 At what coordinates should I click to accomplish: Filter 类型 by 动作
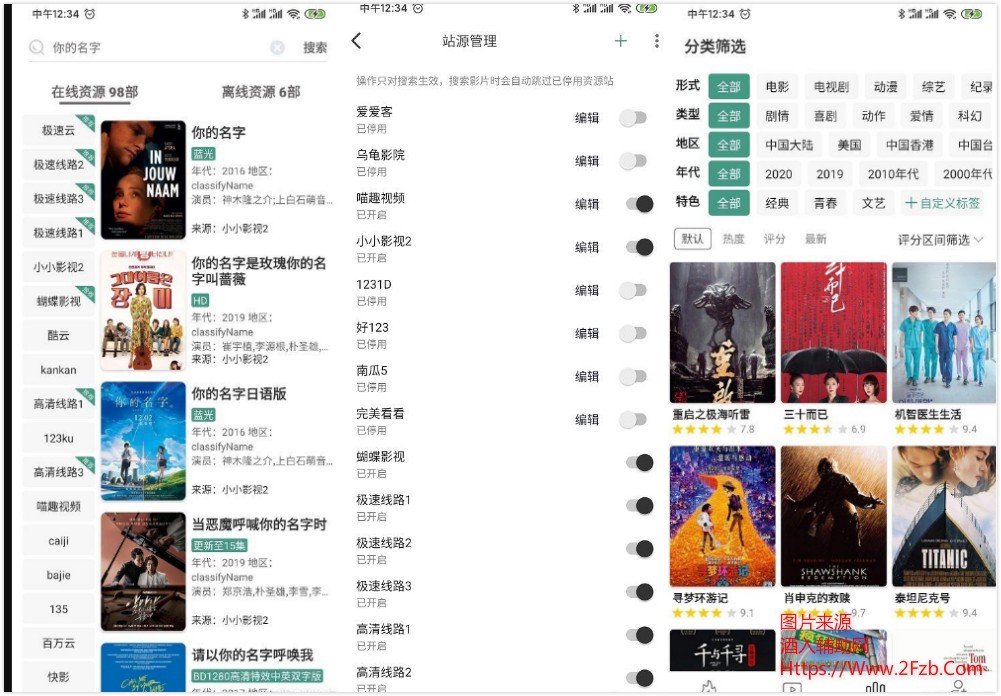[x=873, y=116]
